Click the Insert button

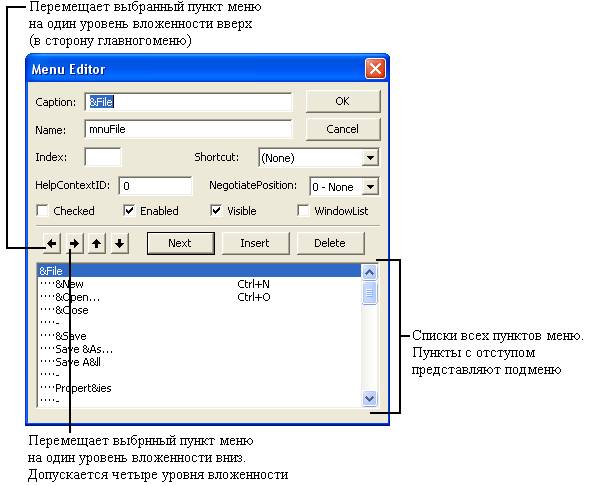coord(255,243)
